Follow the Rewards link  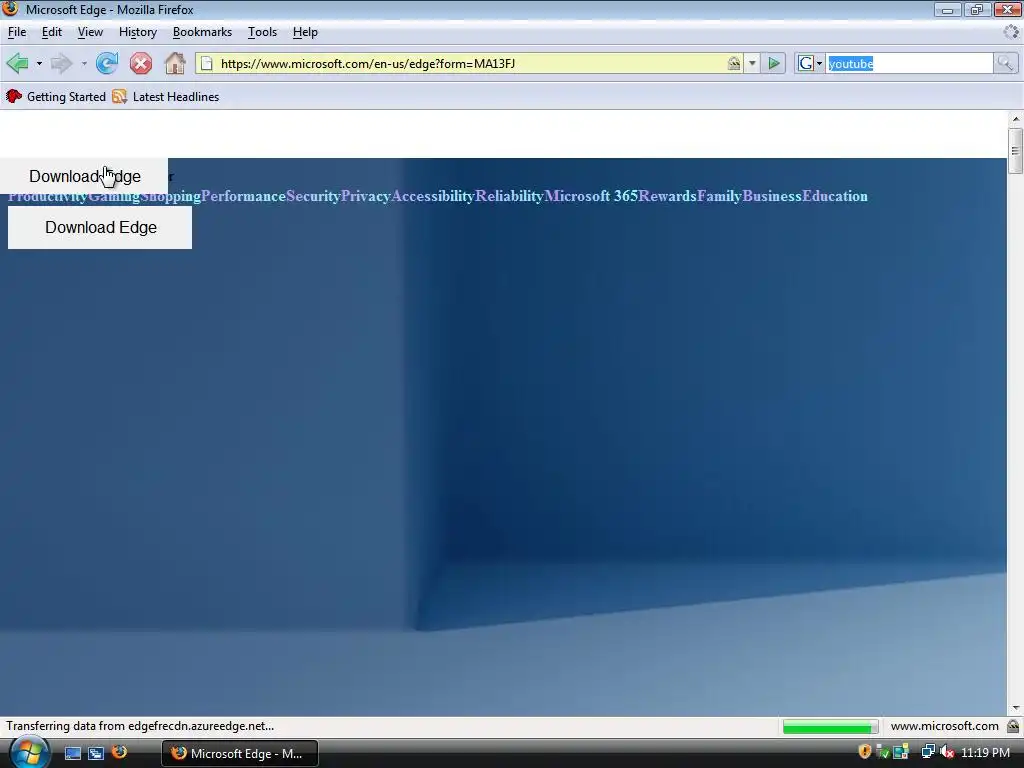[x=667, y=196]
